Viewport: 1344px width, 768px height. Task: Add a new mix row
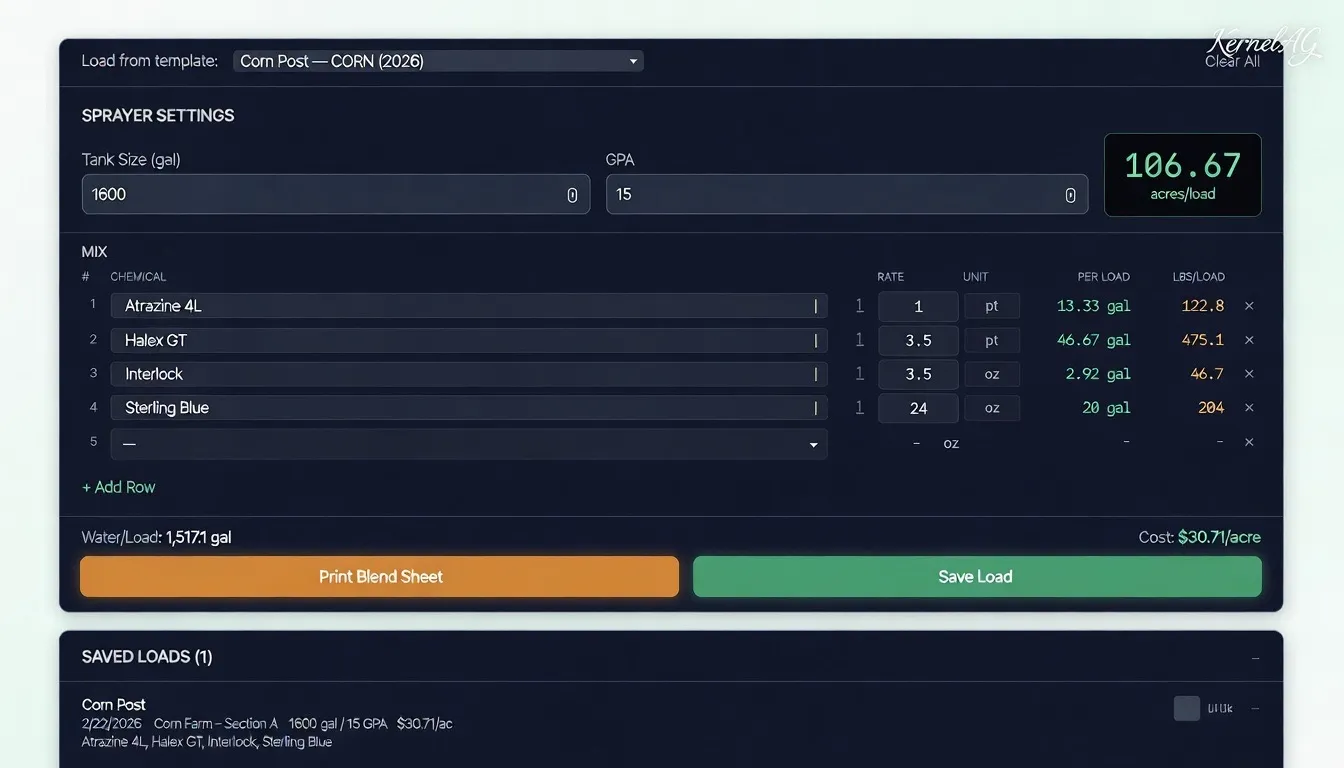118,487
